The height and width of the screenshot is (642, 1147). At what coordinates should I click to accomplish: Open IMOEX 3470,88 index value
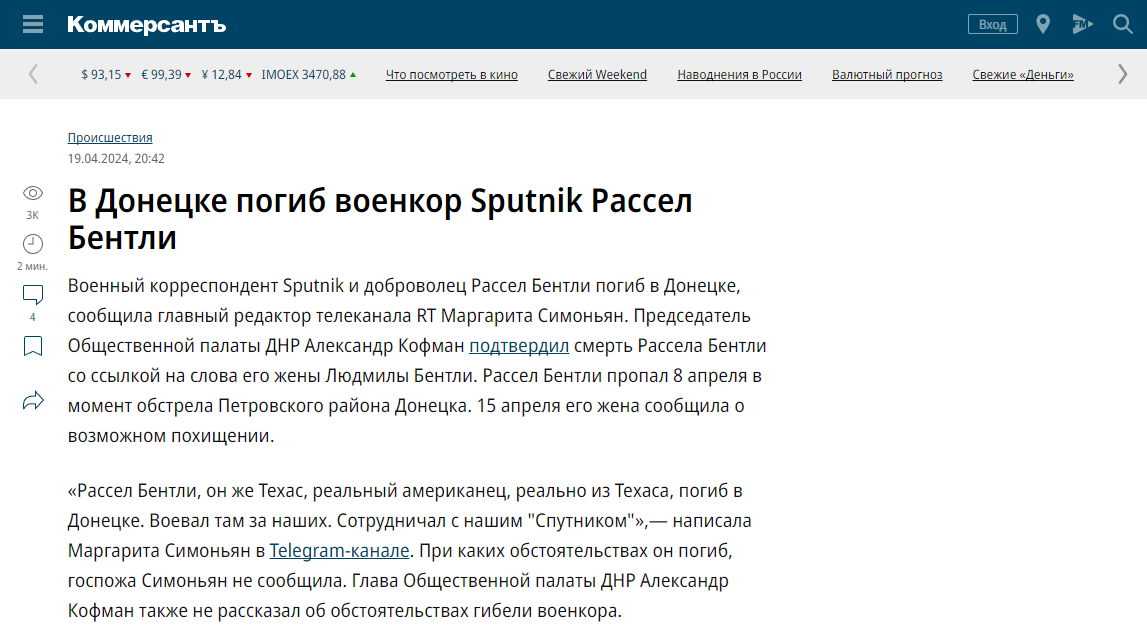pos(309,75)
